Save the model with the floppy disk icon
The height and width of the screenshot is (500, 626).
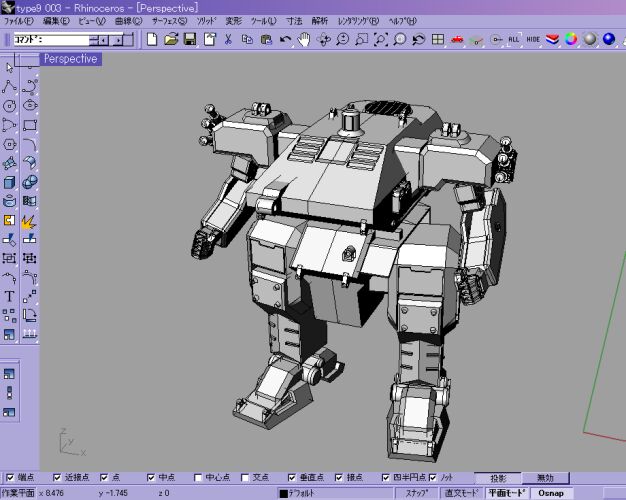pyautogui.click(x=190, y=39)
